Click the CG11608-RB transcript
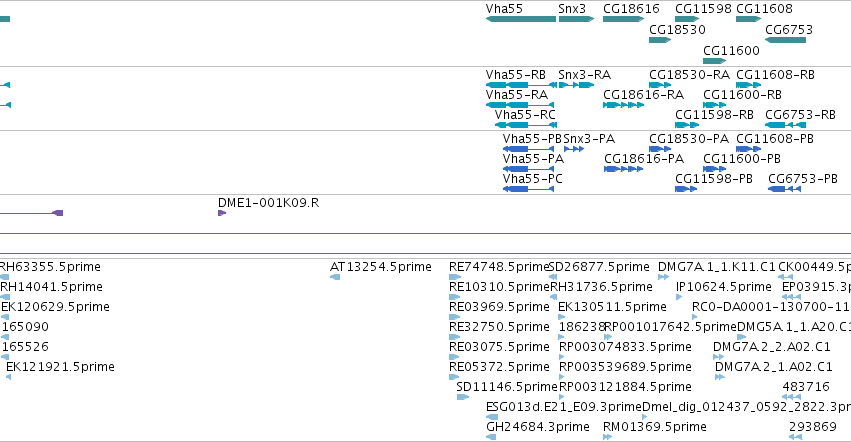851x442 pixels. (x=748, y=85)
